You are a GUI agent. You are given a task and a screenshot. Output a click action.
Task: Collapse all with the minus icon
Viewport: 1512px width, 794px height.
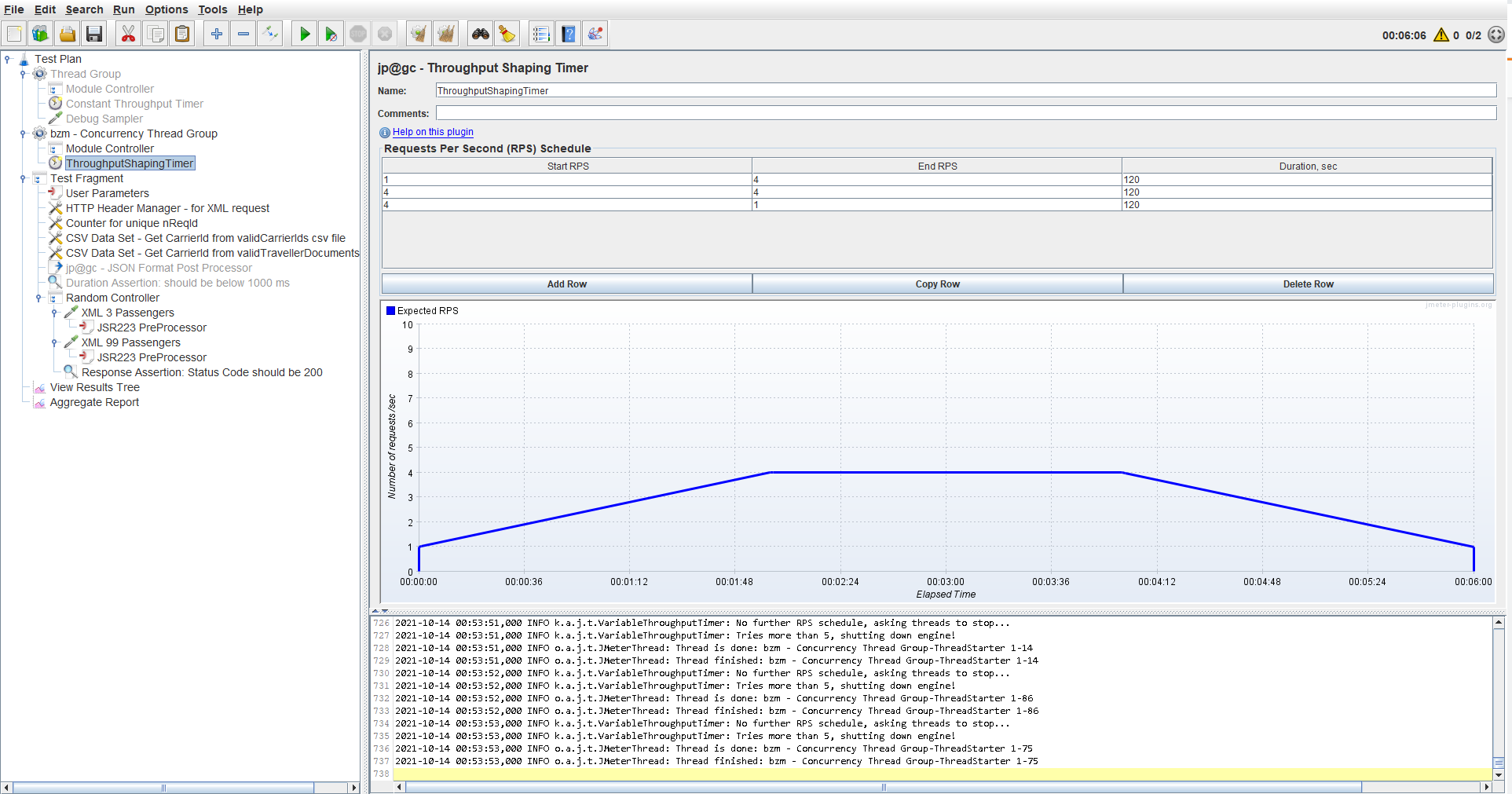243,34
